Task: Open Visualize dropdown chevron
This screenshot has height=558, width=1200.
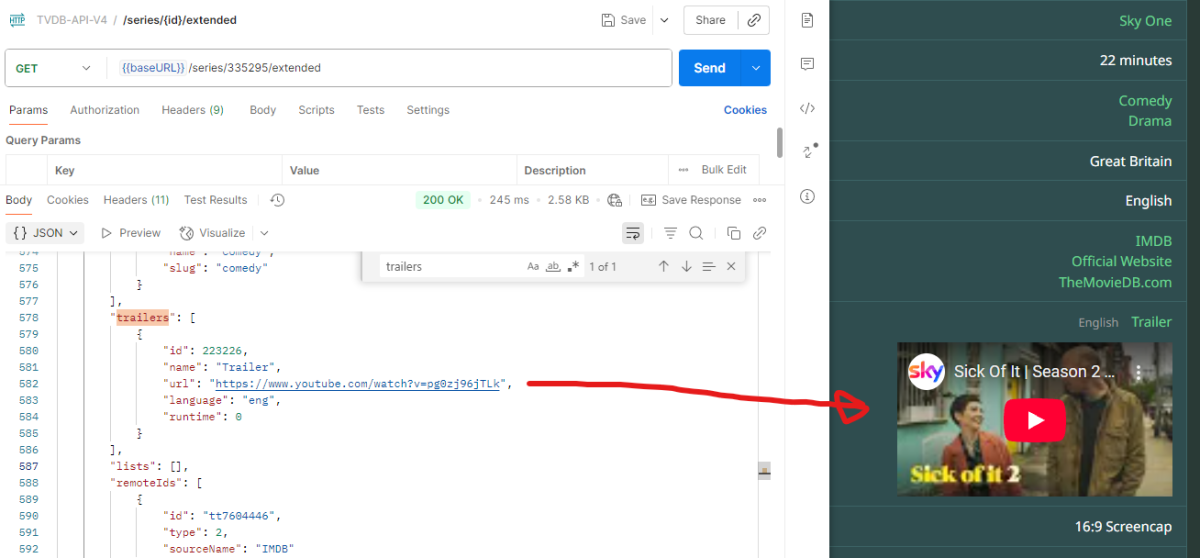Action: [x=264, y=233]
